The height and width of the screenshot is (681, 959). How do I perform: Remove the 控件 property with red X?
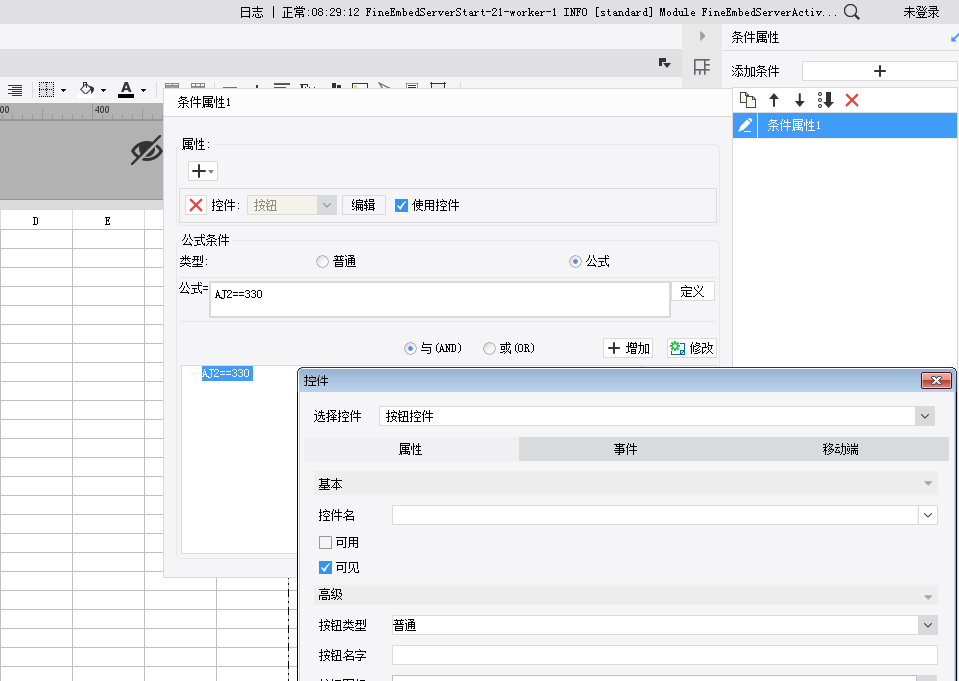pyautogui.click(x=196, y=205)
